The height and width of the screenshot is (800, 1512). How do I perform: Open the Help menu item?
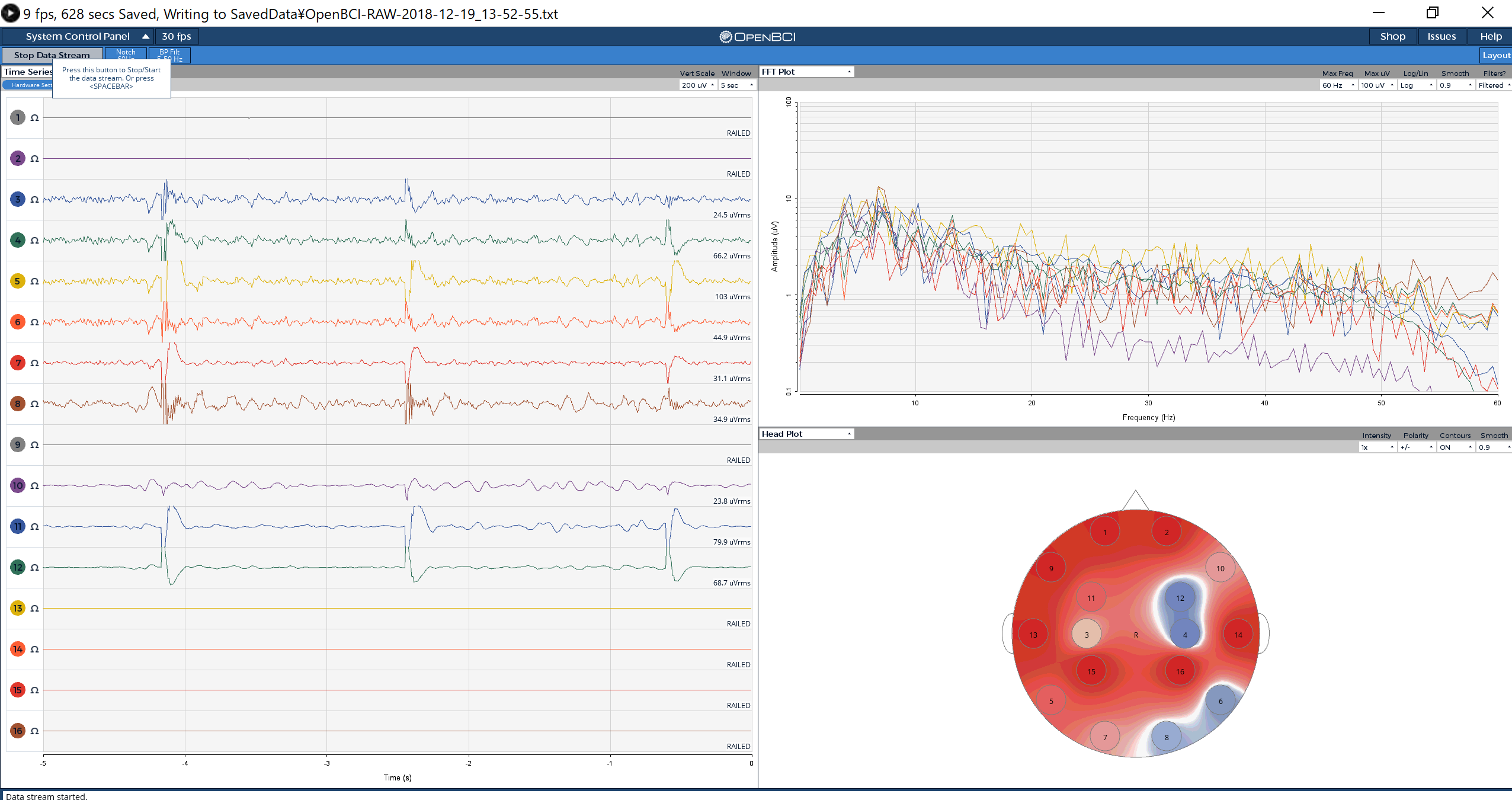(x=1490, y=37)
